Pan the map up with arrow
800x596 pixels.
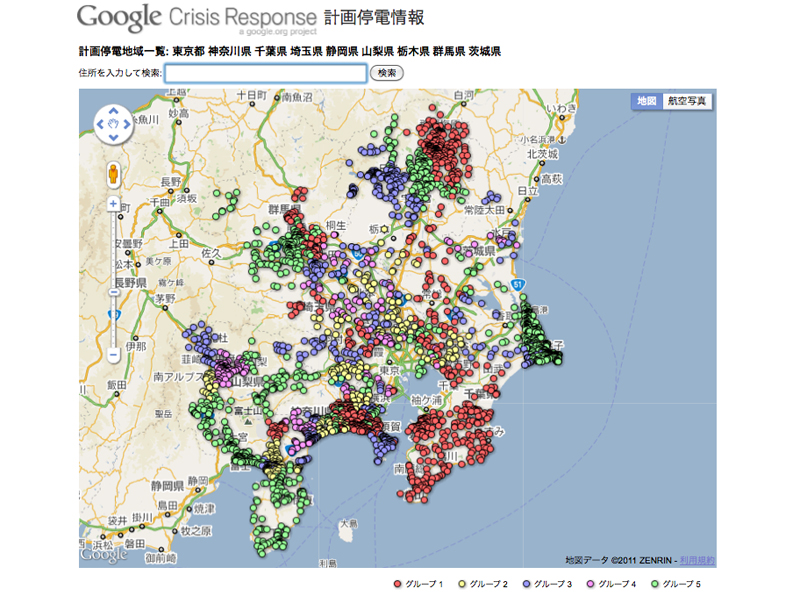[113, 112]
